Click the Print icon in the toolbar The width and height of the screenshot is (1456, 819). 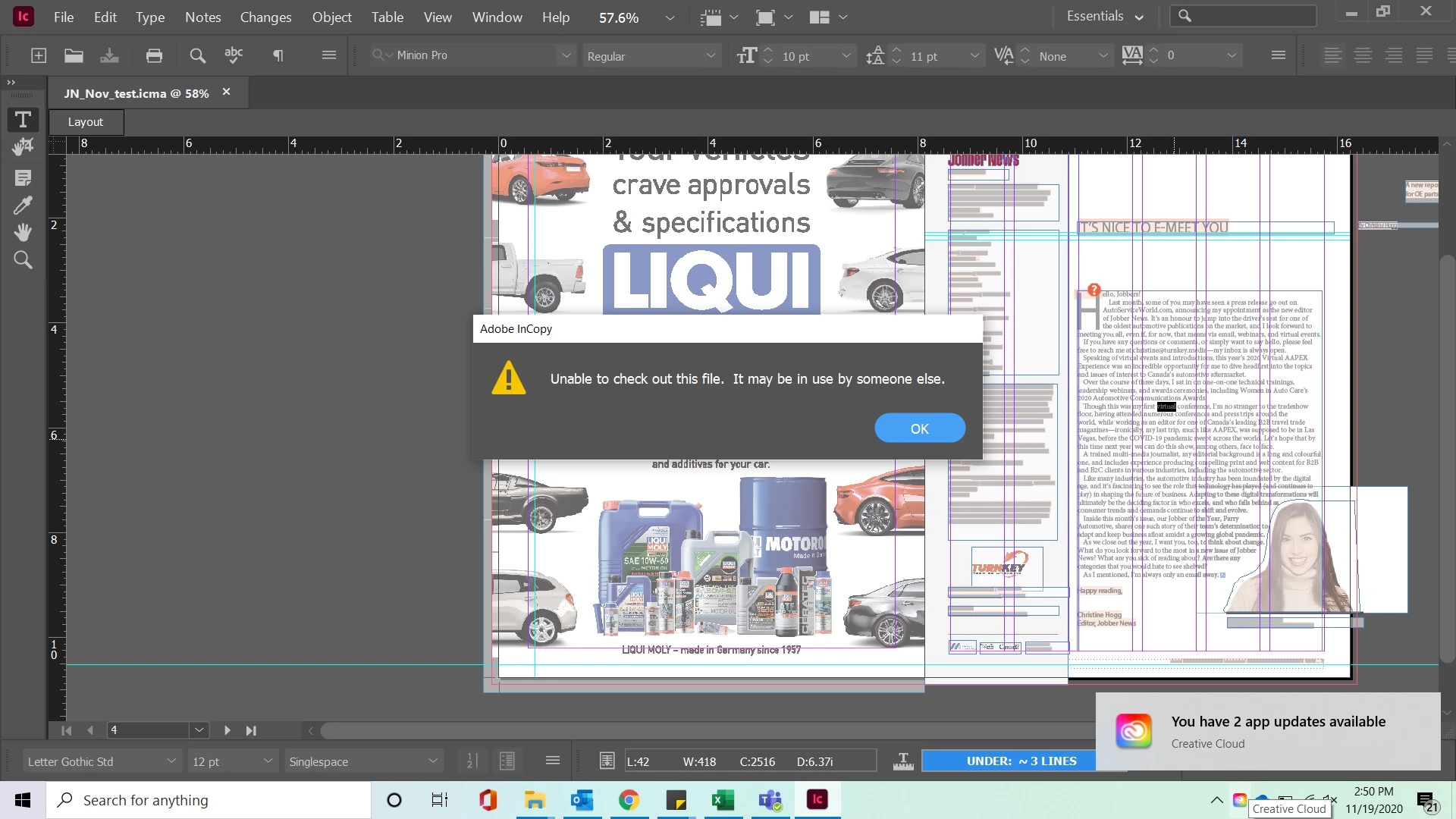[154, 55]
